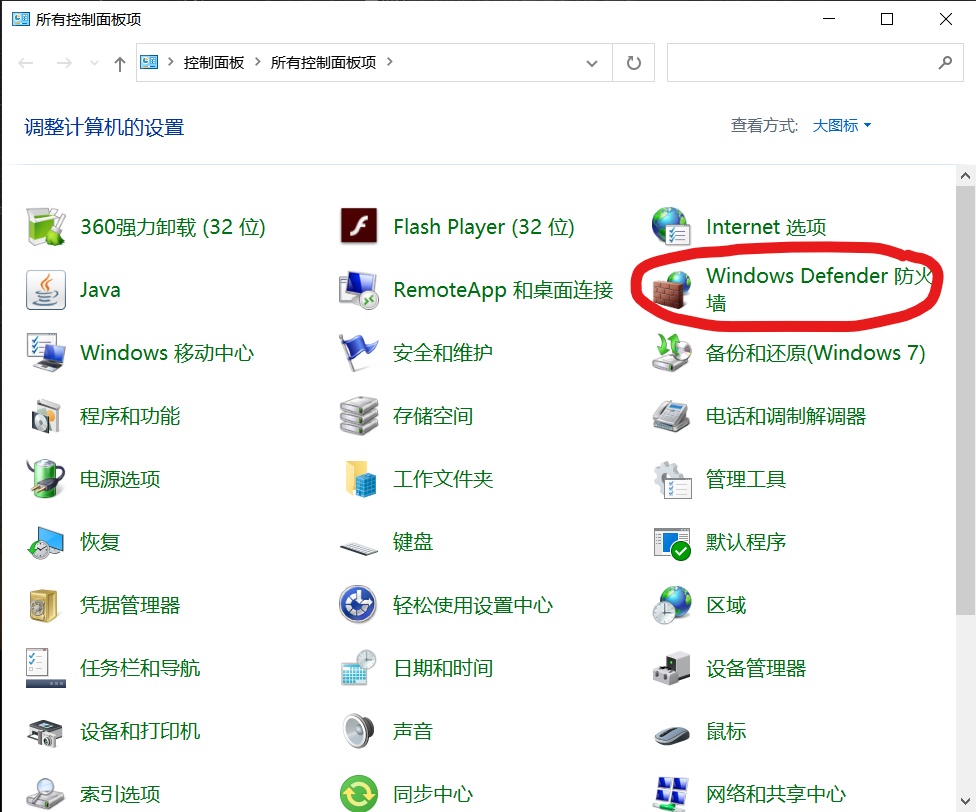The width and height of the screenshot is (976, 812).
Task: Open the 凭据管理器 safe icon
Action: 44,605
